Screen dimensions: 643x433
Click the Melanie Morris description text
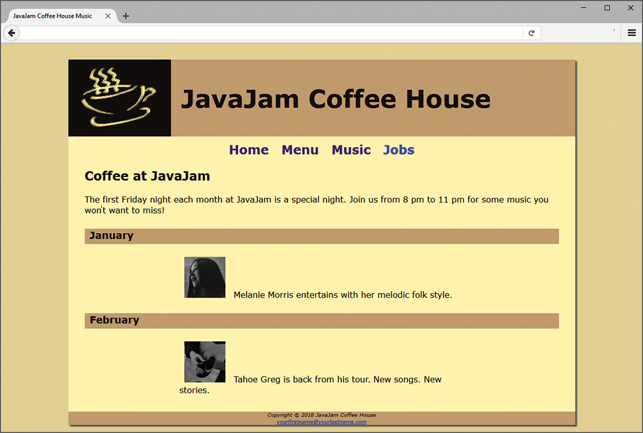tap(343, 295)
